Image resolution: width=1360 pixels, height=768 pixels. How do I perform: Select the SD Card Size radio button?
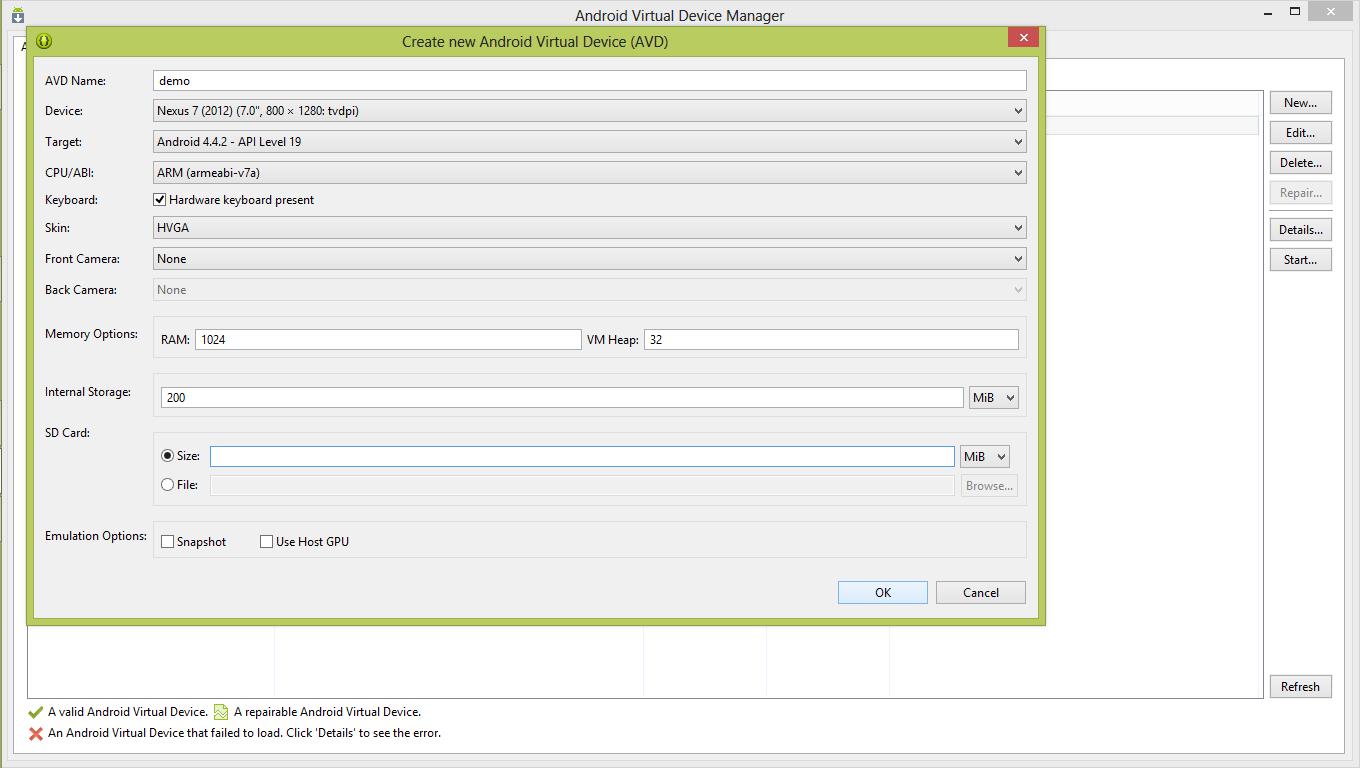168,455
